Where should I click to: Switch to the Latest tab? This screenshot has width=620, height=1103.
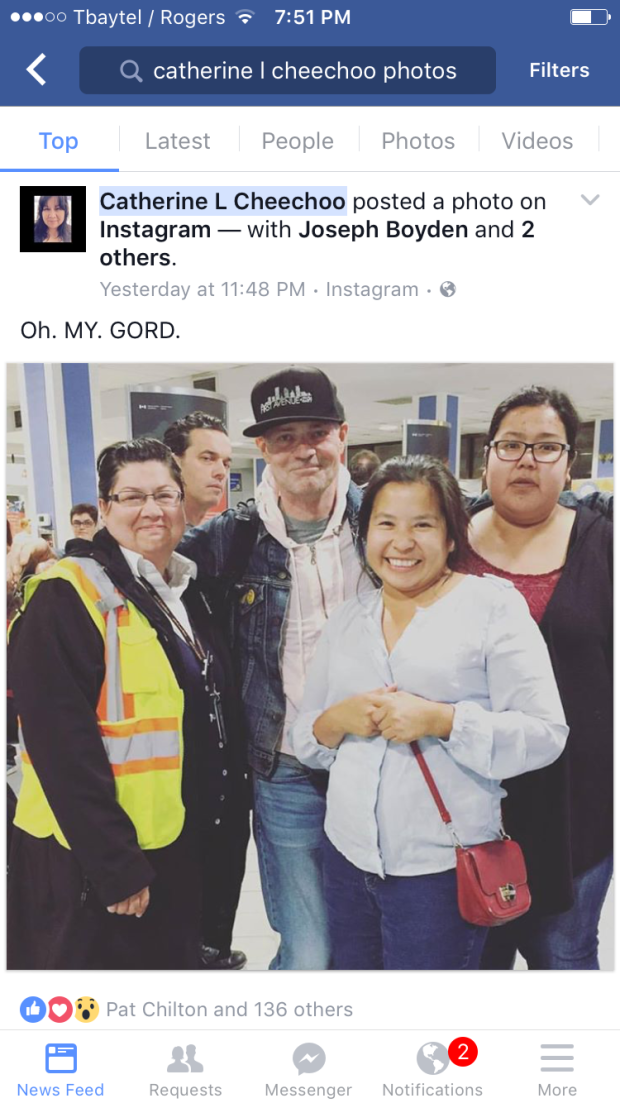pyautogui.click(x=177, y=141)
